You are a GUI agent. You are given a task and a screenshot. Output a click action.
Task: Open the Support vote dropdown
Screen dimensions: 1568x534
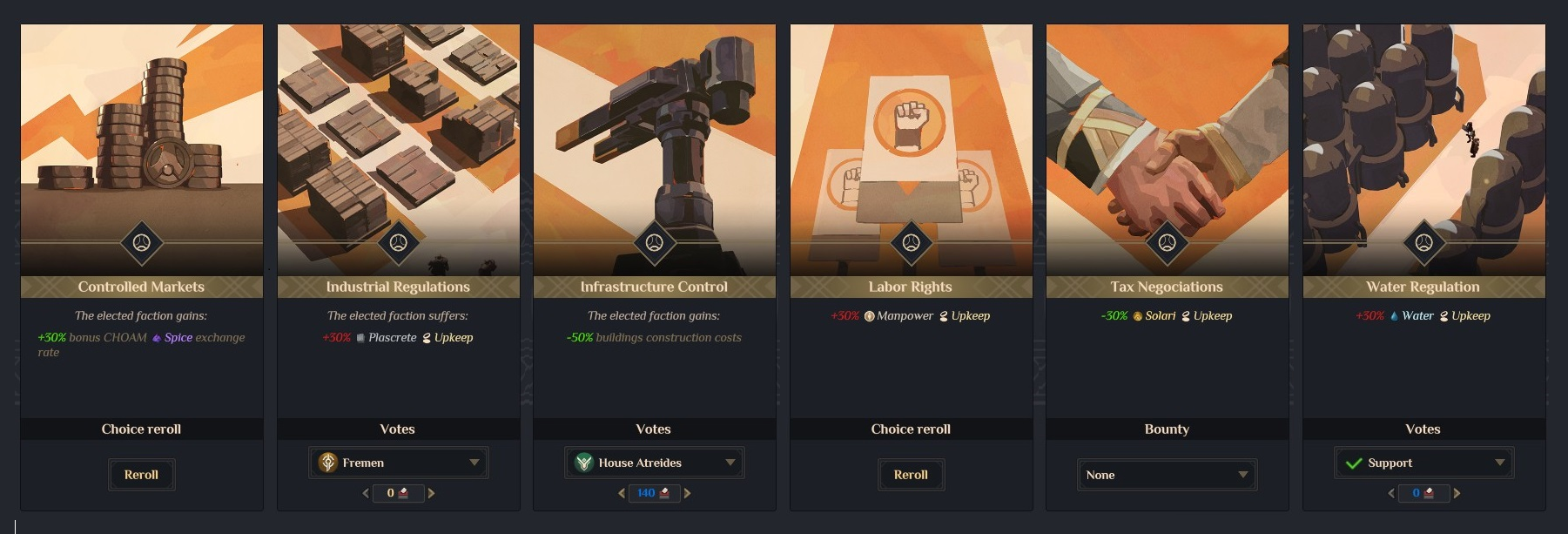(1424, 463)
